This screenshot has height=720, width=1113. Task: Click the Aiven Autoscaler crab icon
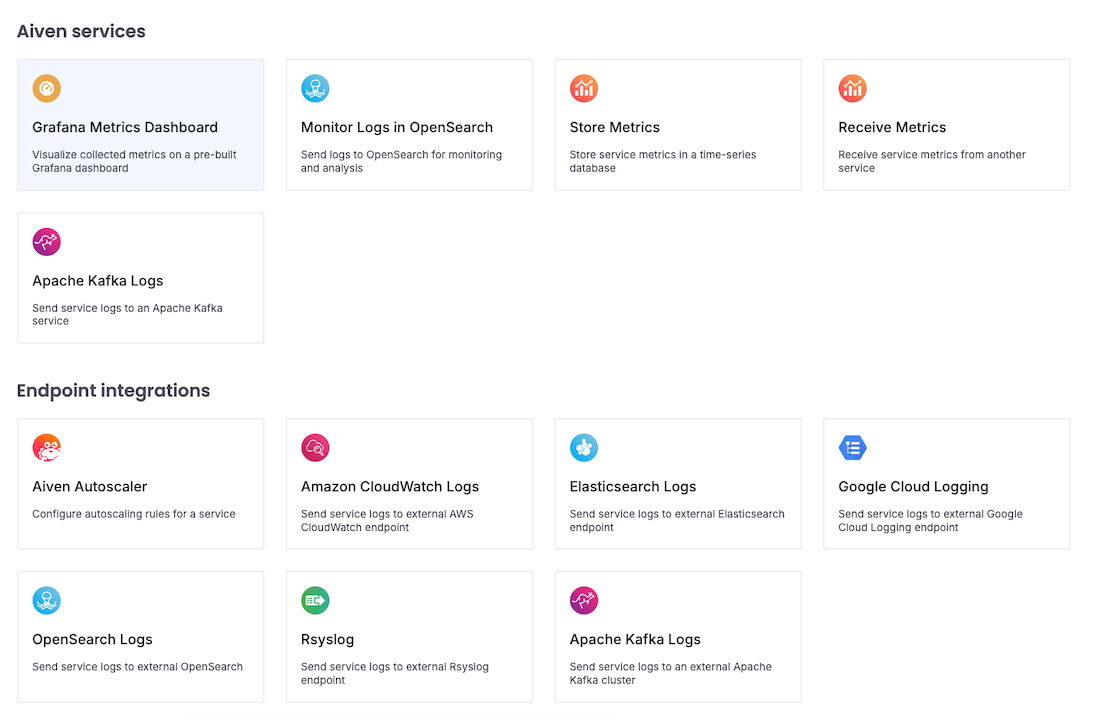[46, 447]
